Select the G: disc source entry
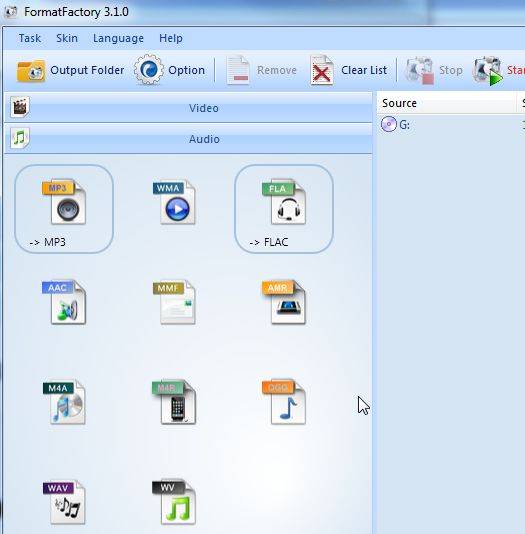Viewport: 525px width, 534px height. (395, 124)
